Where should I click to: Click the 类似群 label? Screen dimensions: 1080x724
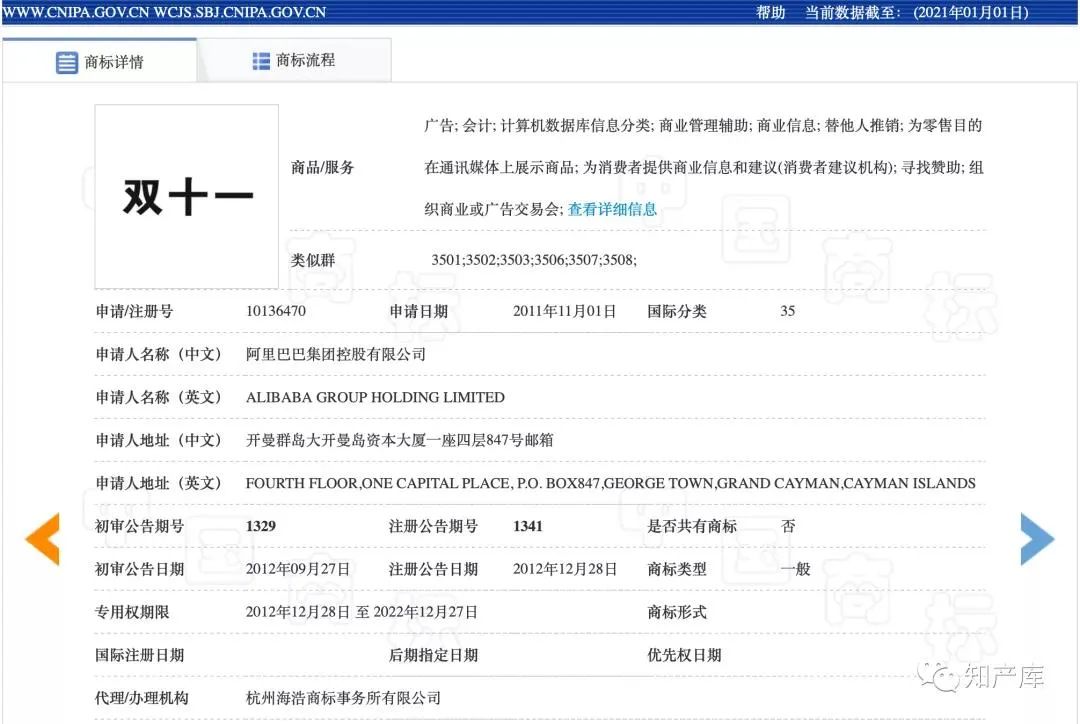coord(313,260)
